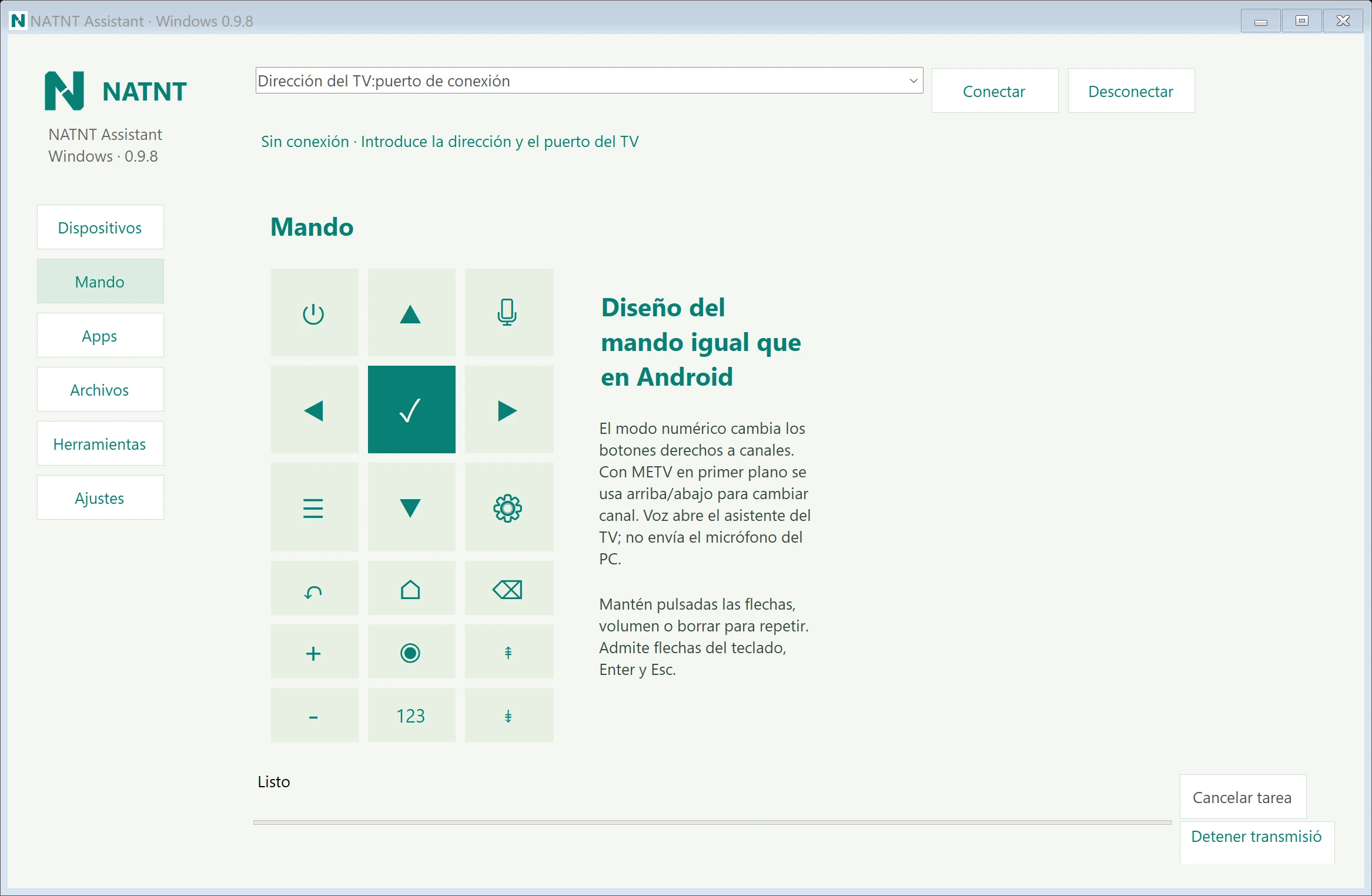1372x896 pixels.
Task: Click the 'Mando' page heading
Action: 312,227
